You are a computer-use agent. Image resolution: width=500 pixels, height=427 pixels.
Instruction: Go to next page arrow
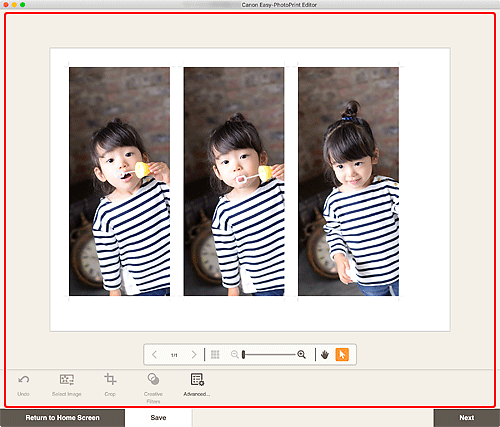coord(194,355)
